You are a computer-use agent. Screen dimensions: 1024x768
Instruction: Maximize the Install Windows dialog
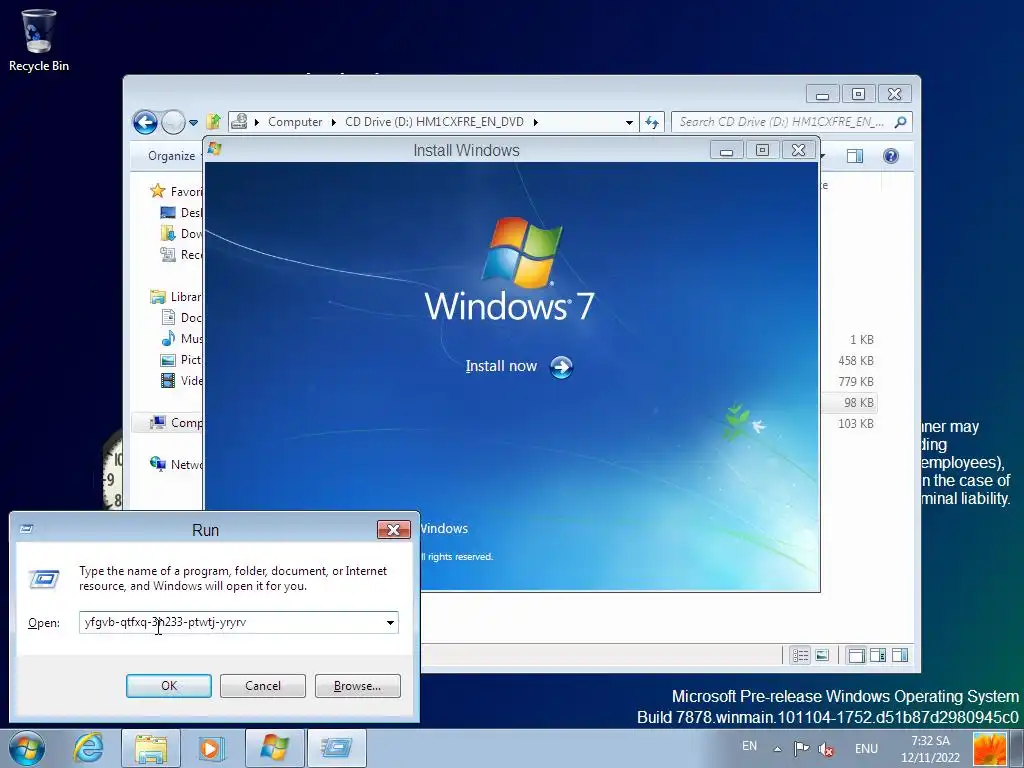pyautogui.click(x=762, y=150)
